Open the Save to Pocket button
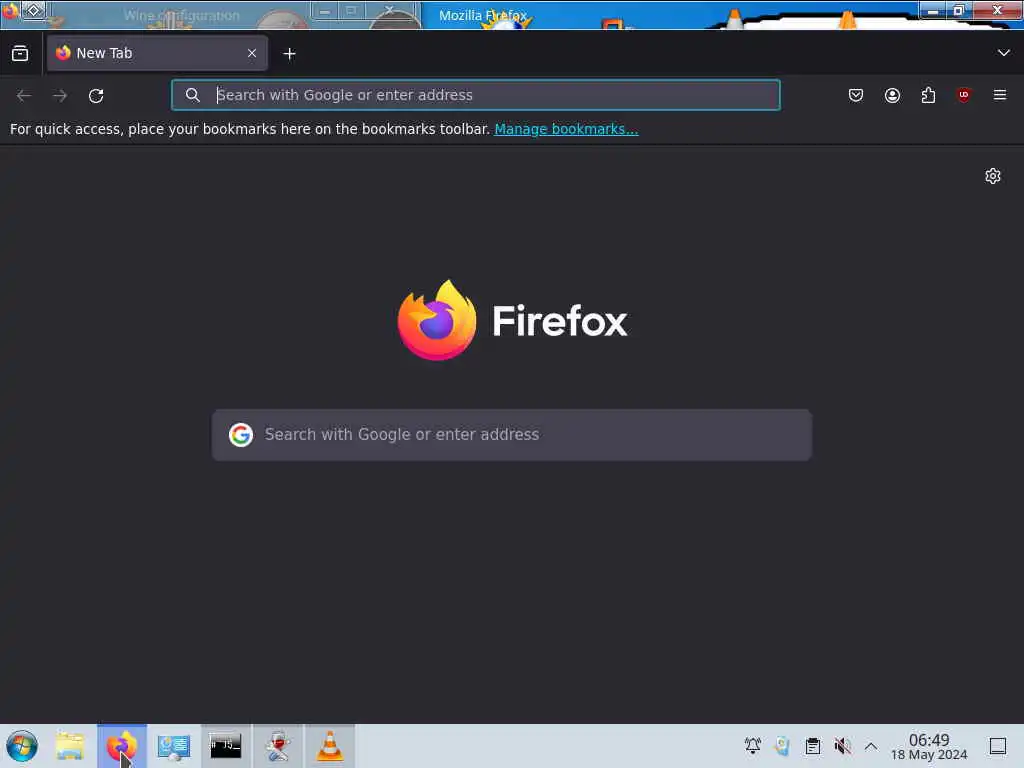The image size is (1024, 768). [x=856, y=95]
